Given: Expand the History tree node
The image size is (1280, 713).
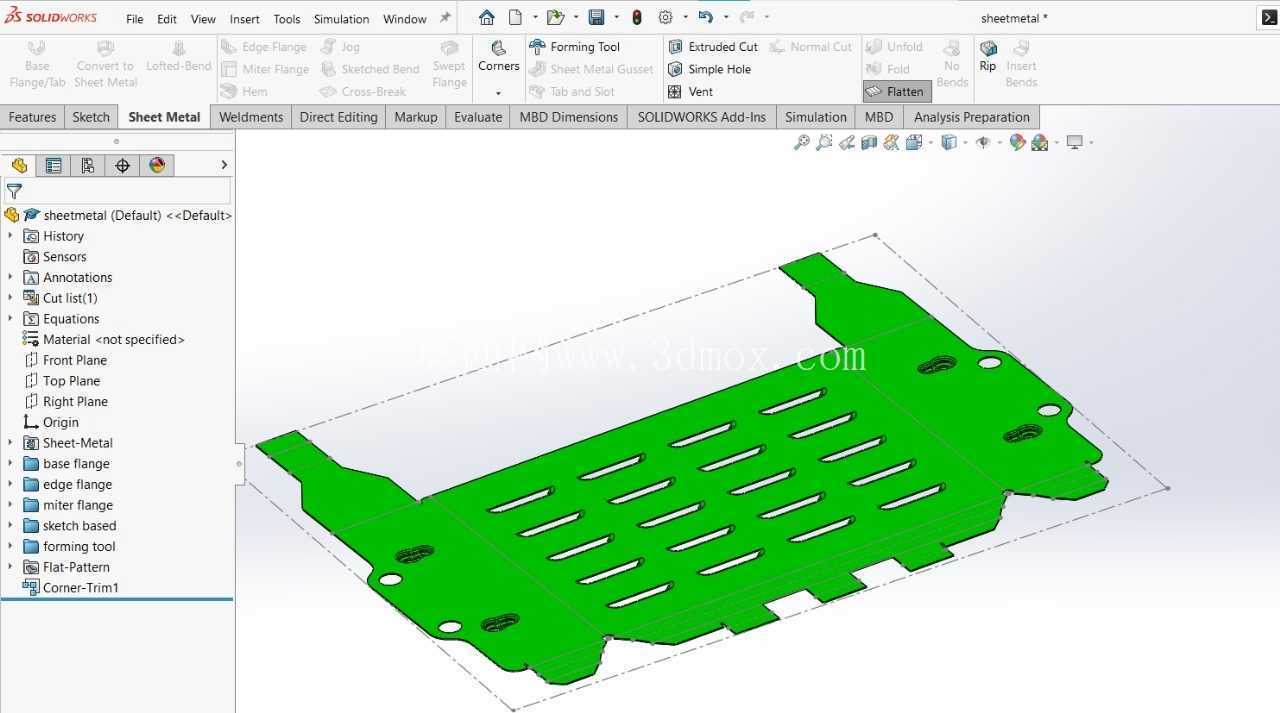Looking at the screenshot, I should [x=10, y=236].
